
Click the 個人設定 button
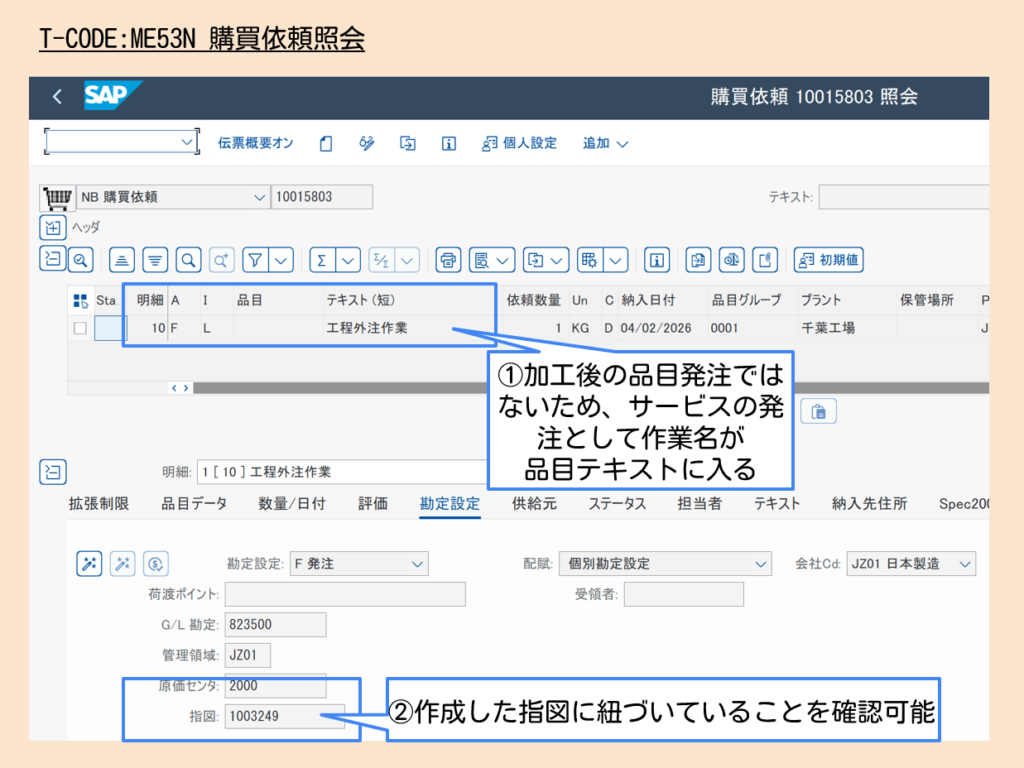click(519, 143)
